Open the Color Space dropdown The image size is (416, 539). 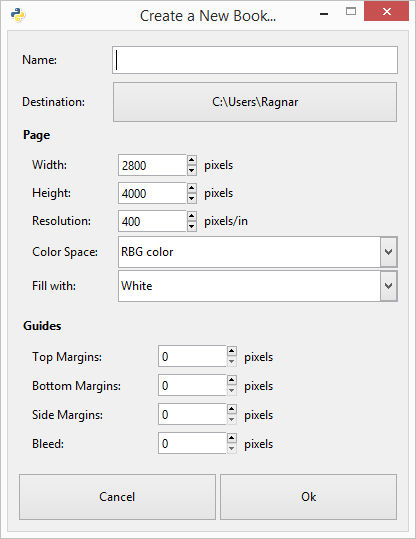388,252
